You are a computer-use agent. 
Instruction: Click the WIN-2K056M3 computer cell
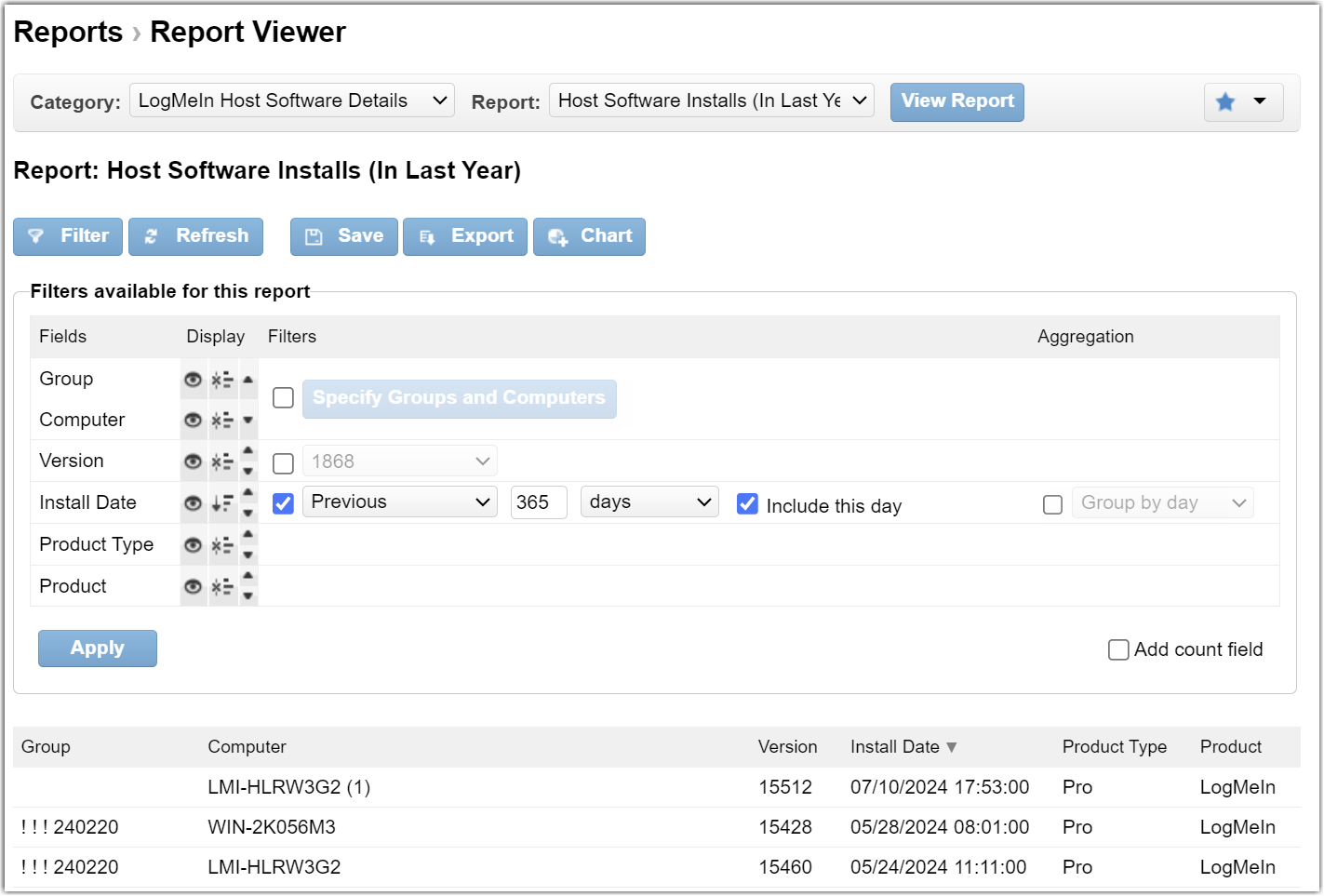click(272, 827)
